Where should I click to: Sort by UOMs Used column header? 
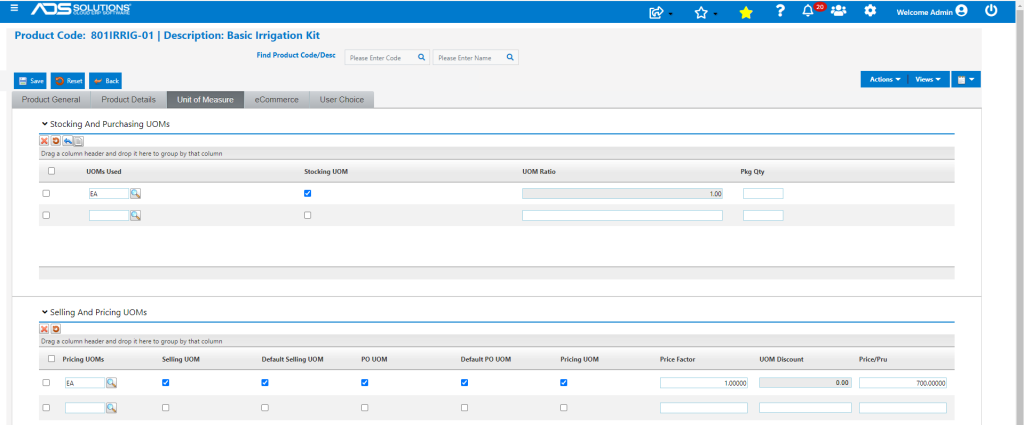tap(104, 172)
